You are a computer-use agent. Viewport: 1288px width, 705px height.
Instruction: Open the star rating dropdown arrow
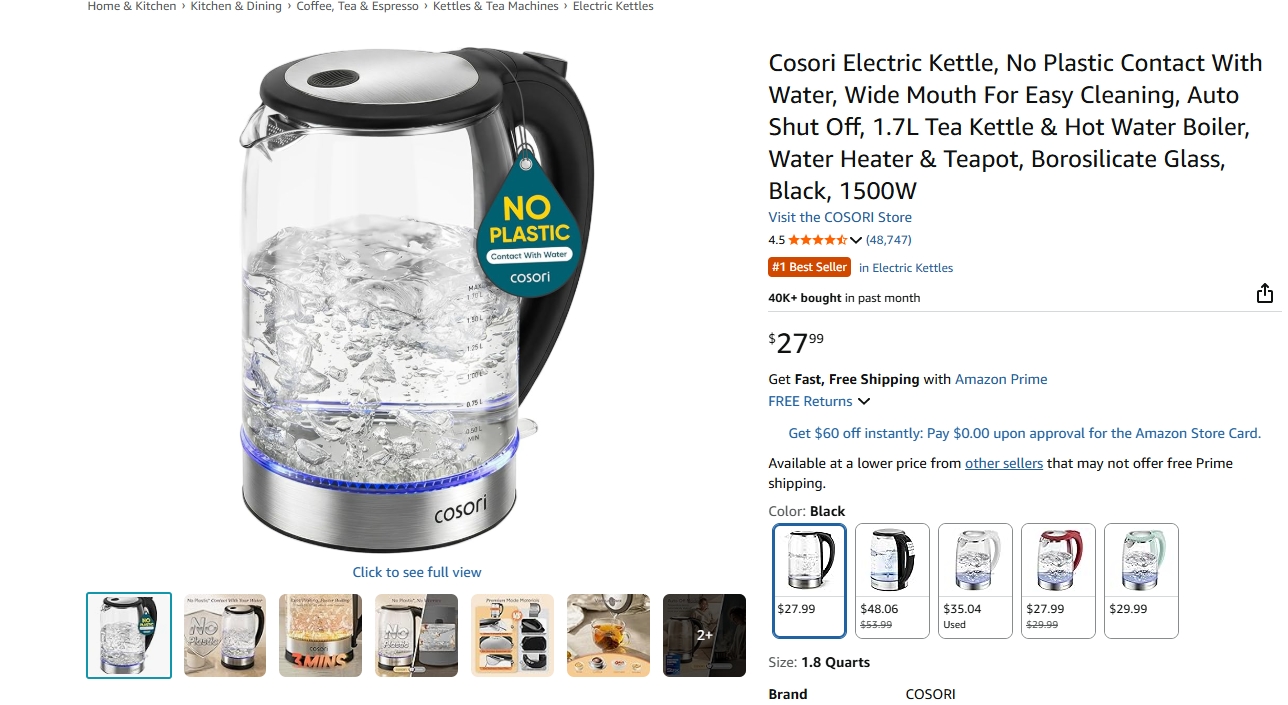(856, 240)
